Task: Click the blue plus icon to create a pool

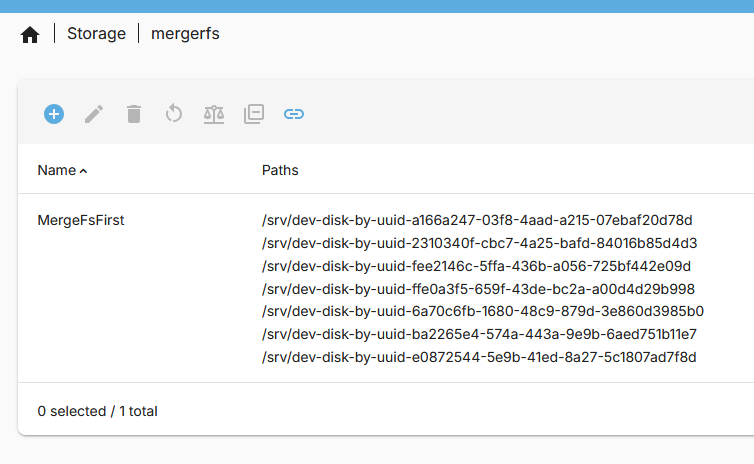Action: click(x=54, y=114)
